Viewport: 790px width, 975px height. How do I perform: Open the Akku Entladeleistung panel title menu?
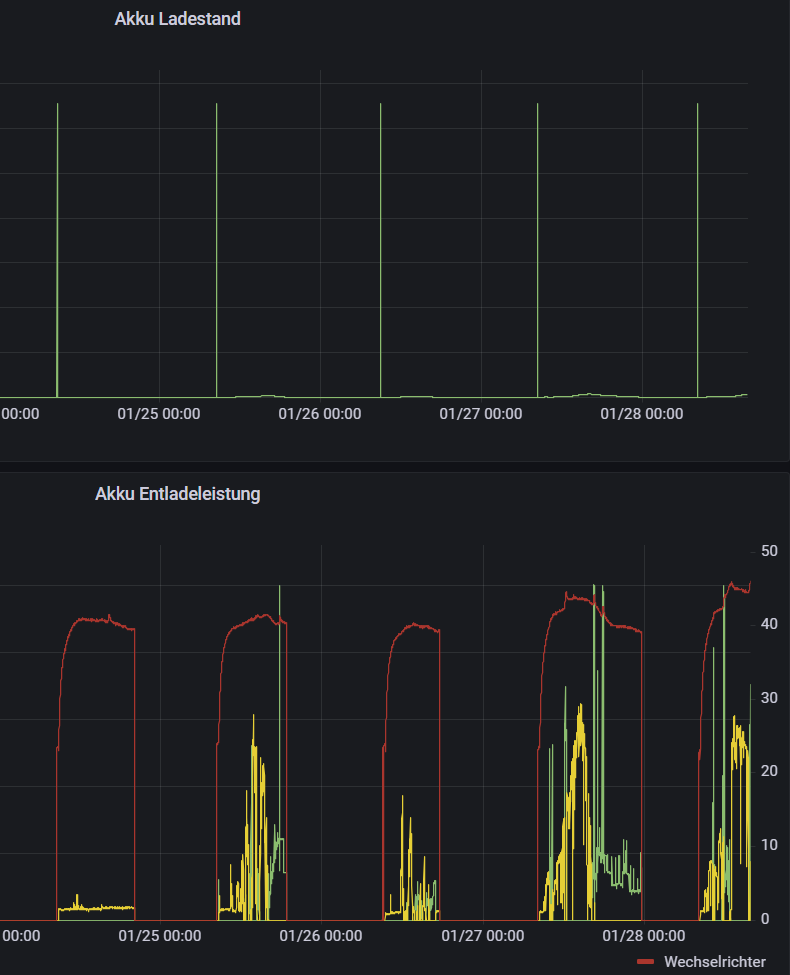(x=177, y=494)
